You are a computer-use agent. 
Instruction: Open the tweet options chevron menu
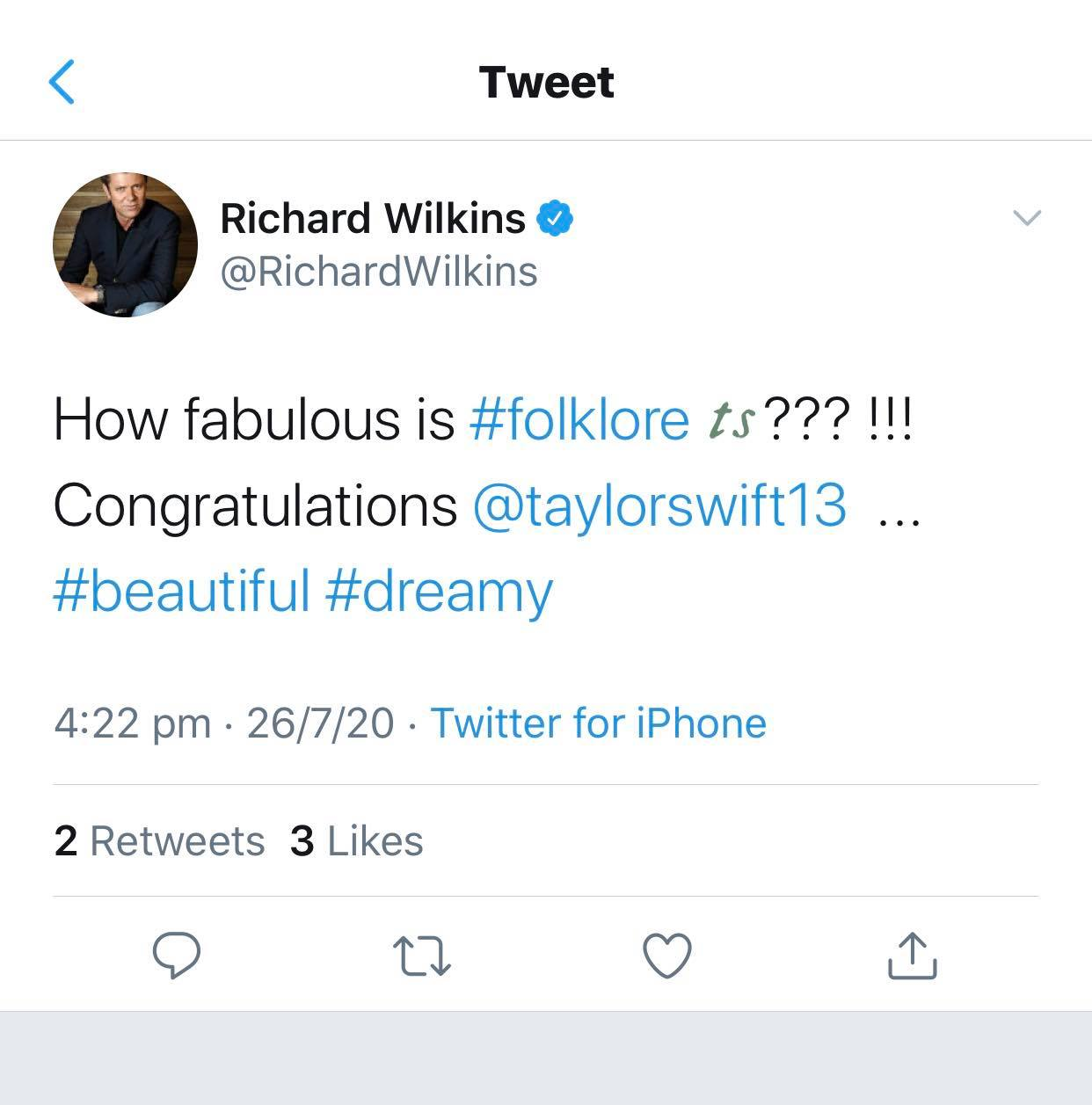tap(1027, 217)
